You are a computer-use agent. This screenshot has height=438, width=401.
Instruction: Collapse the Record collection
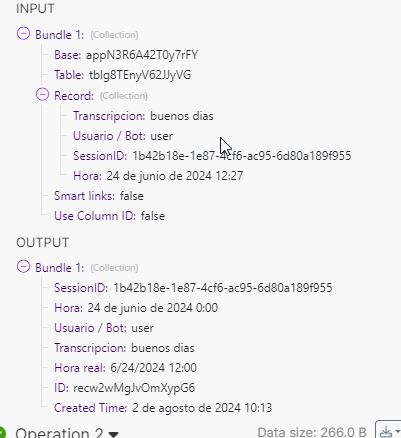(42, 95)
